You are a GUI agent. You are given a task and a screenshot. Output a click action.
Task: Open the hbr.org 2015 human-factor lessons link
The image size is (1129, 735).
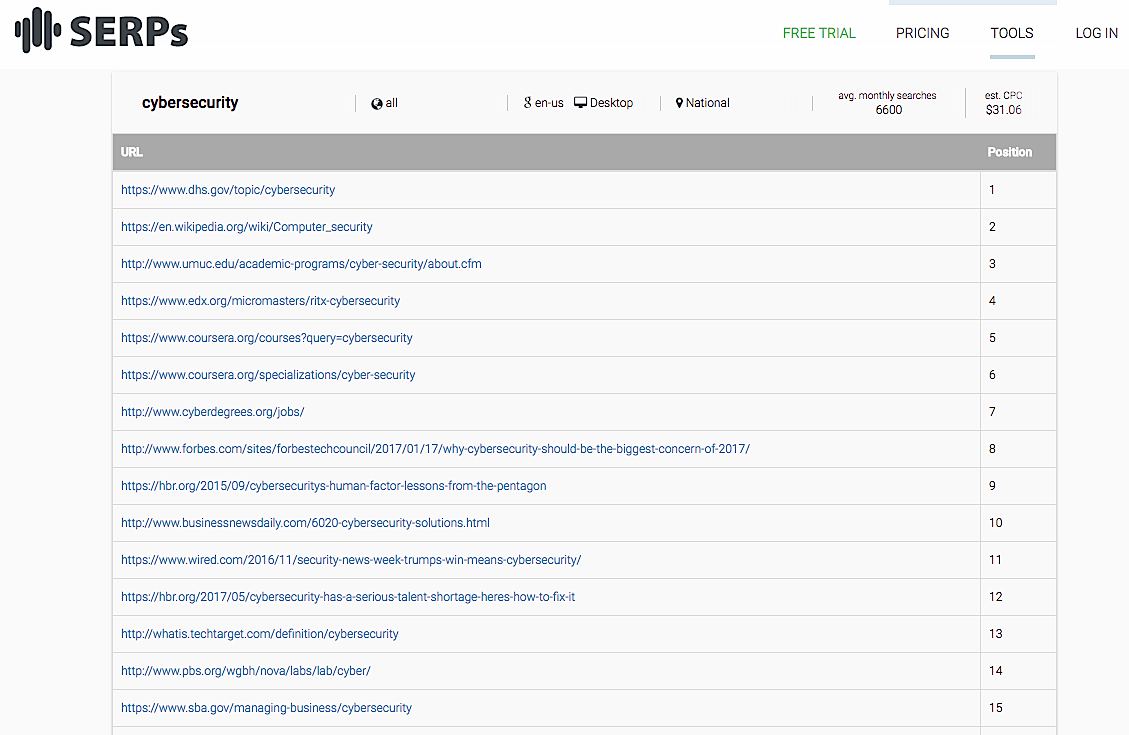[x=333, y=486]
